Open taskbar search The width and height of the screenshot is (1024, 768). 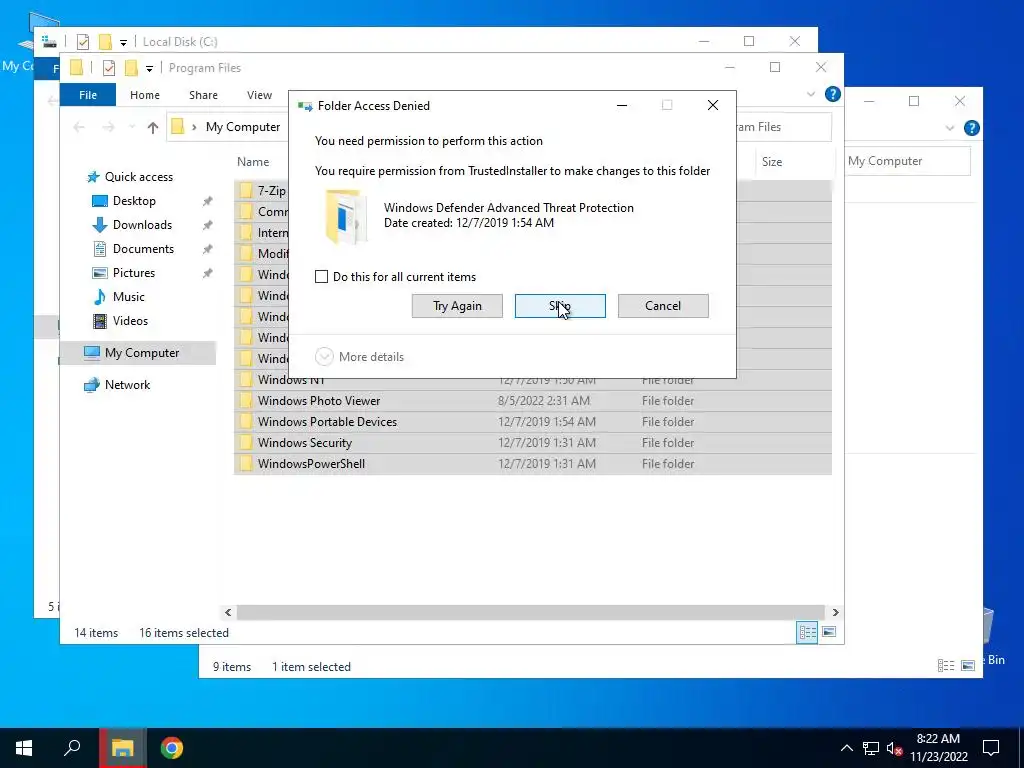[x=72, y=748]
